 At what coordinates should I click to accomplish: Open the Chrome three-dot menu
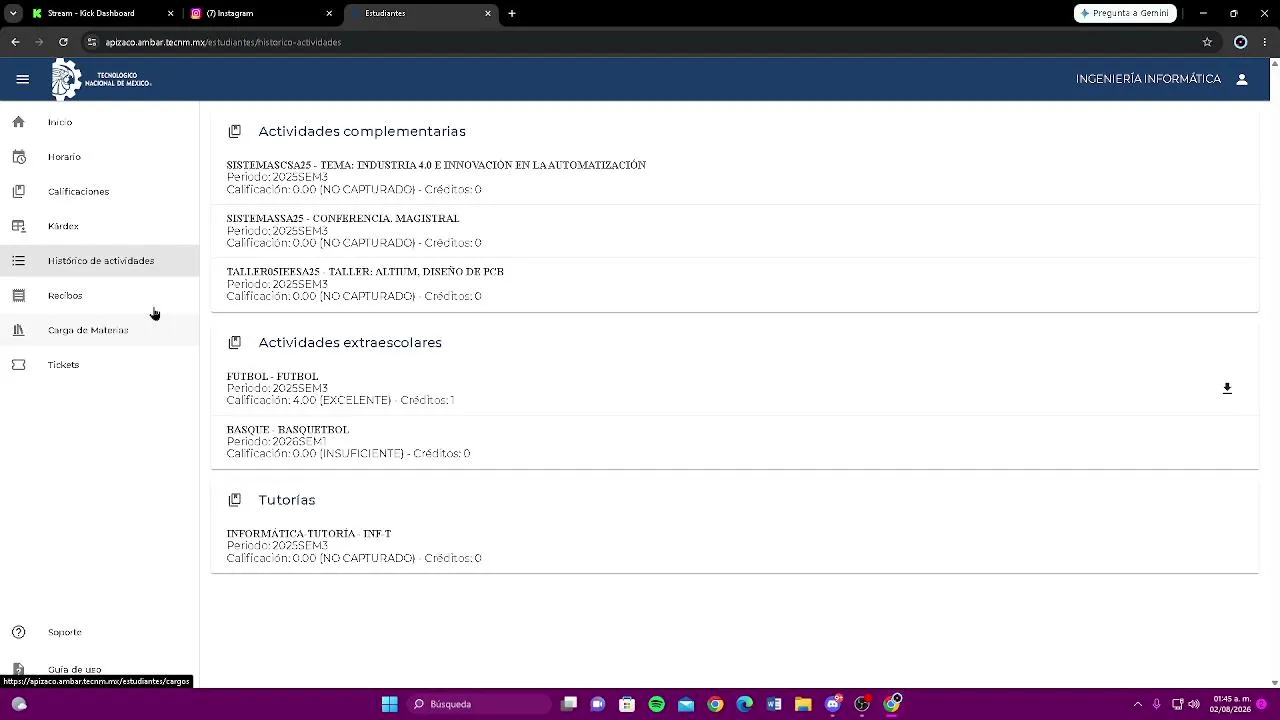coord(1266,42)
